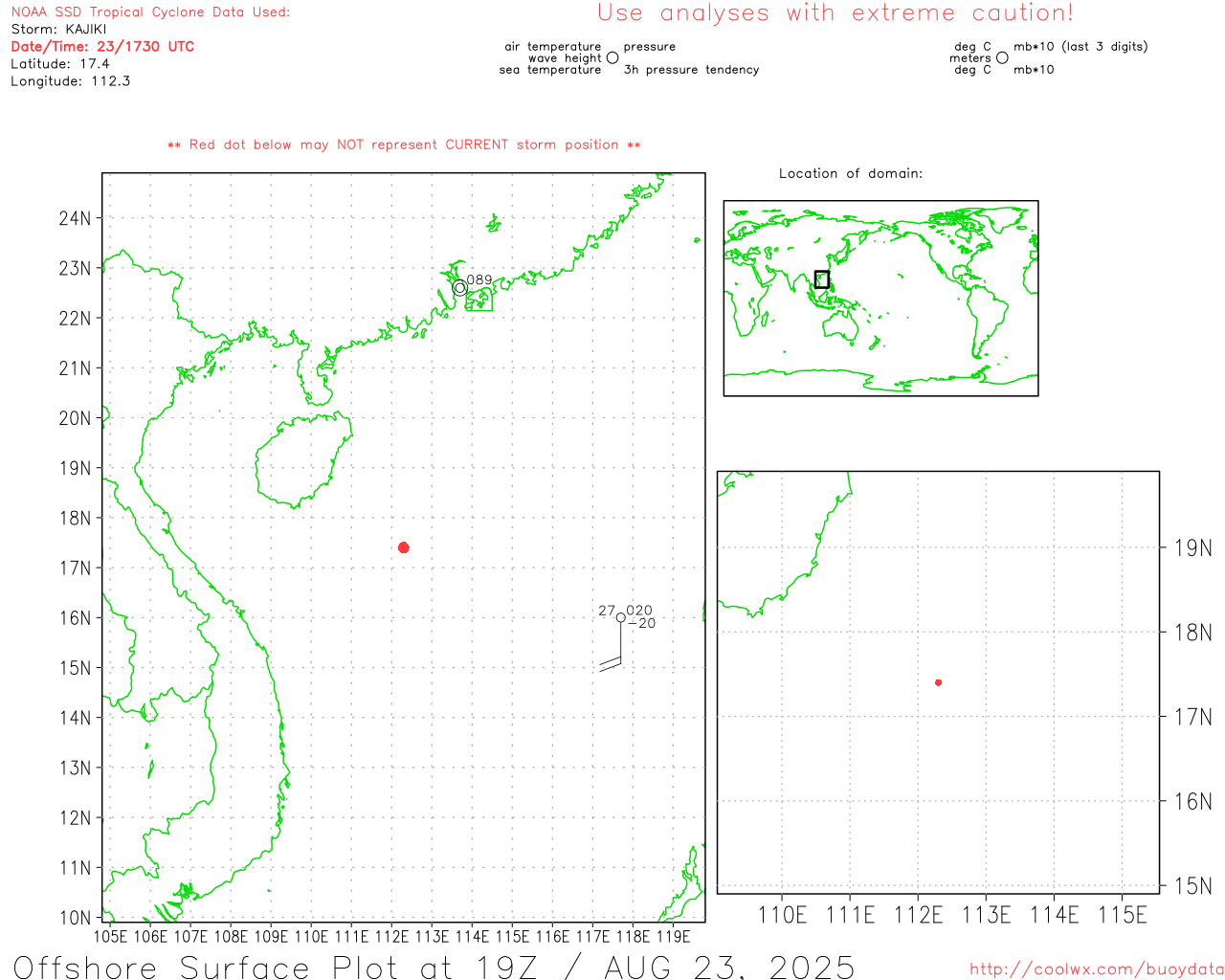The width and height of the screenshot is (1225, 980).
Task: Click the 112E longitude label on main map
Action: click(x=391, y=936)
